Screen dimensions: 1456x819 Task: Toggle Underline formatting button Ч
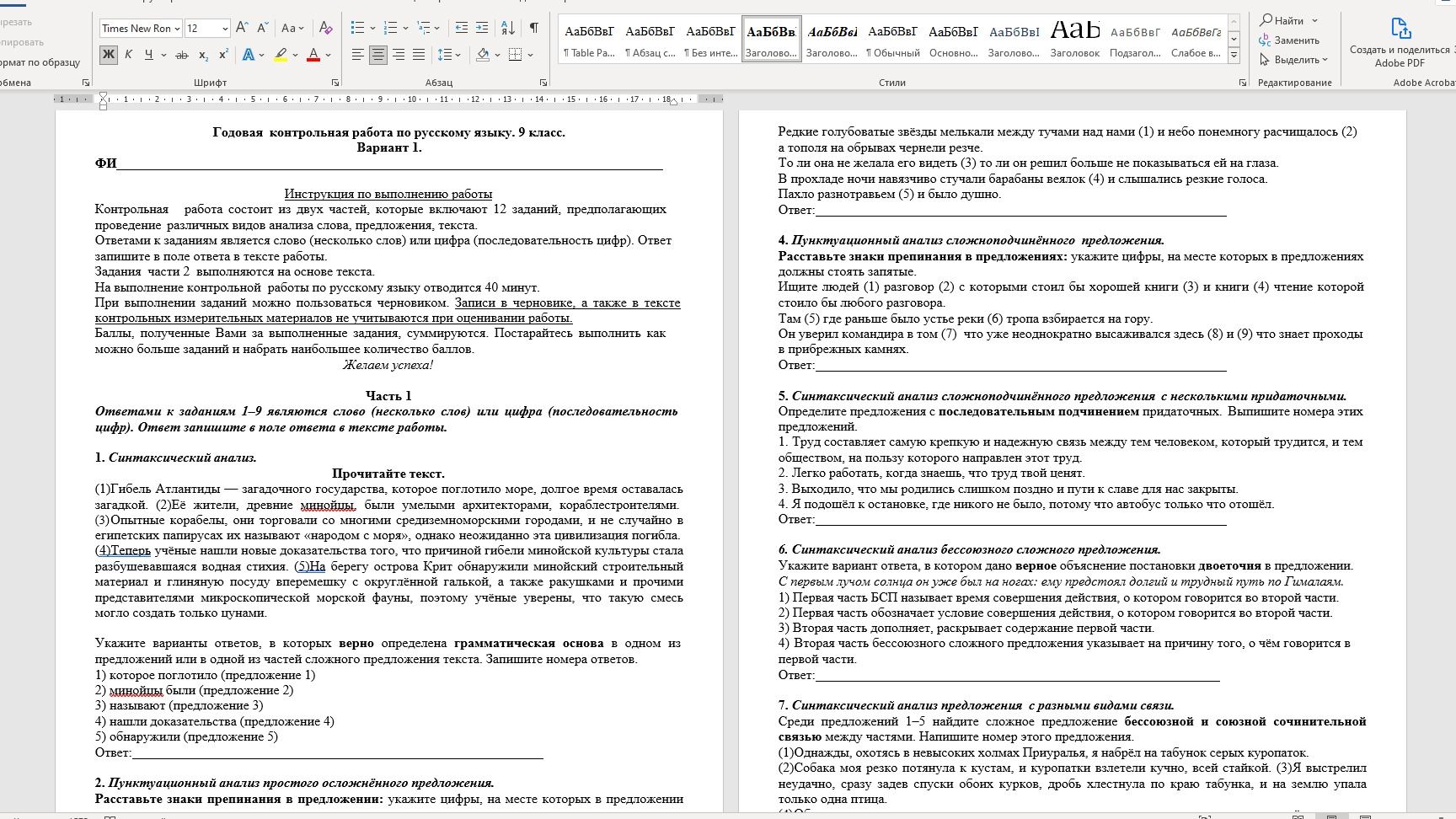click(149, 55)
